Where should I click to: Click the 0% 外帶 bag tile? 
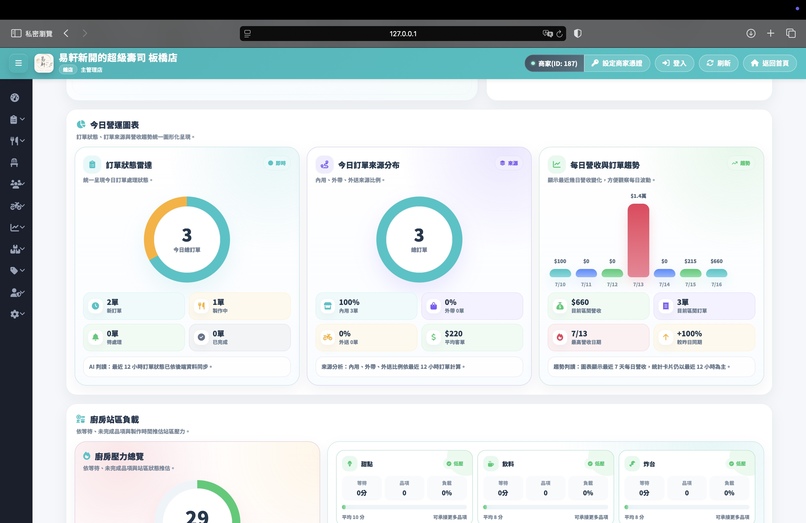(x=472, y=306)
